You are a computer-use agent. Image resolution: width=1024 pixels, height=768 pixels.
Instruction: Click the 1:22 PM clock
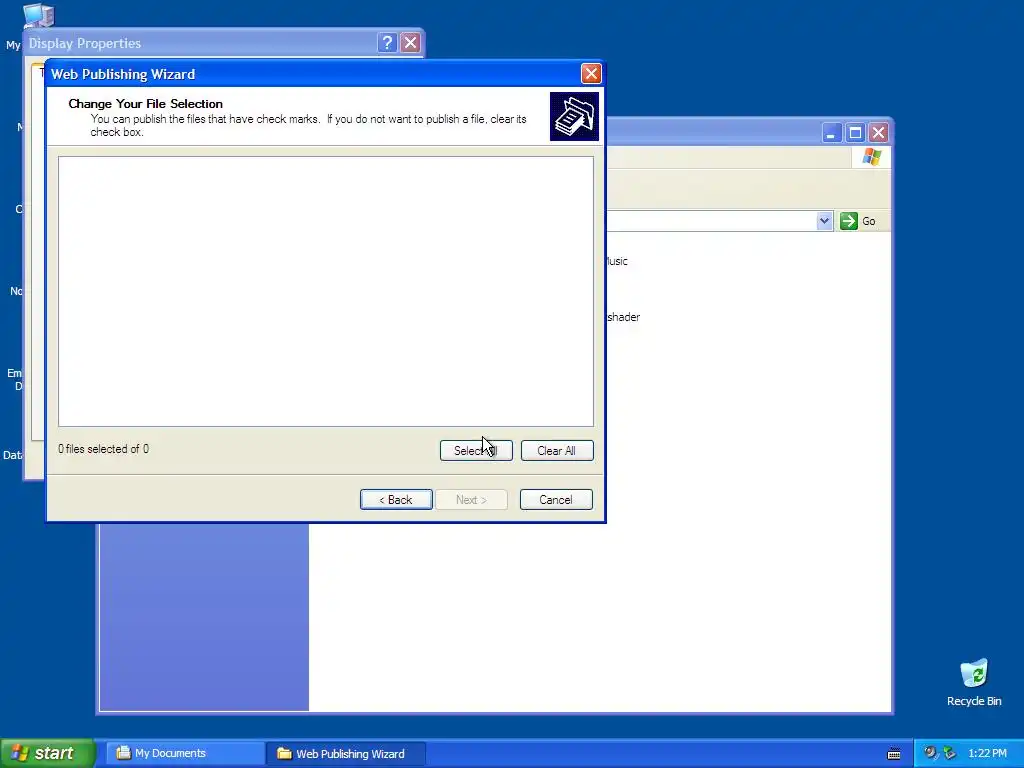987,754
